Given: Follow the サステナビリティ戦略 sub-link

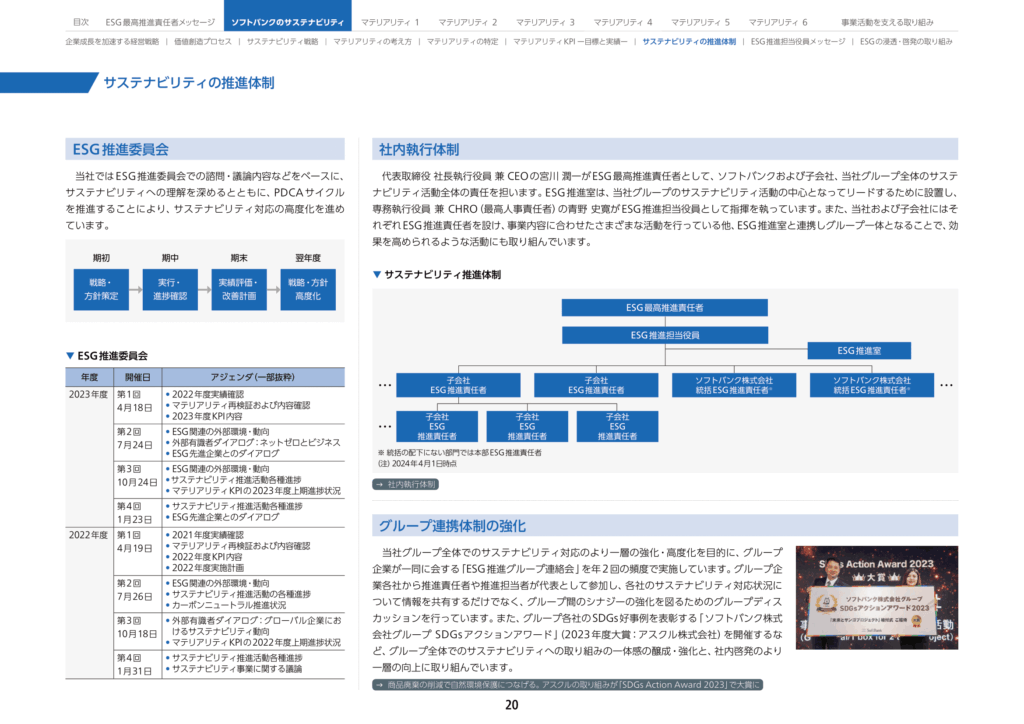Looking at the screenshot, I should 282,42.
